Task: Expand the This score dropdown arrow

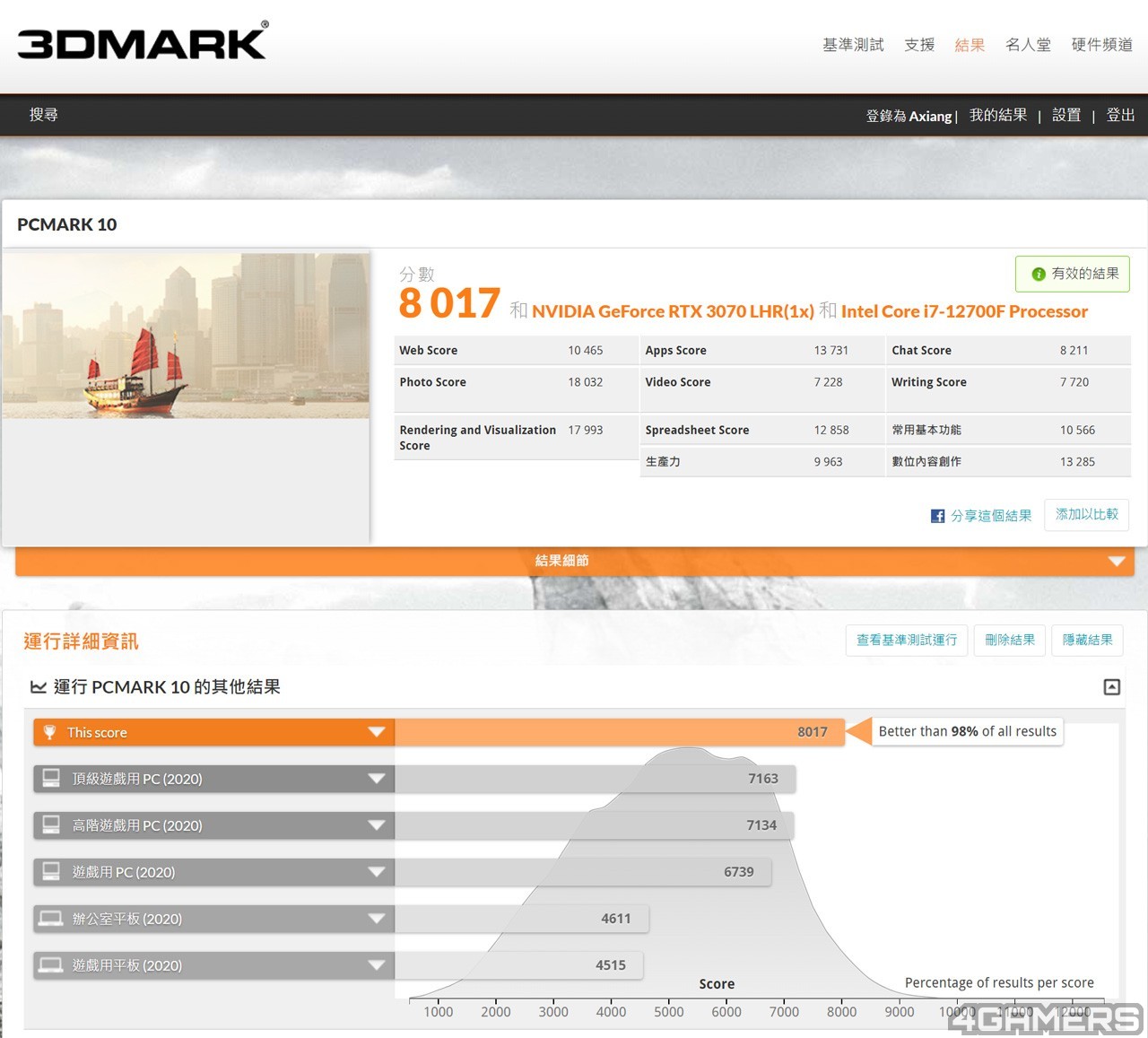Action: (377, 732)
